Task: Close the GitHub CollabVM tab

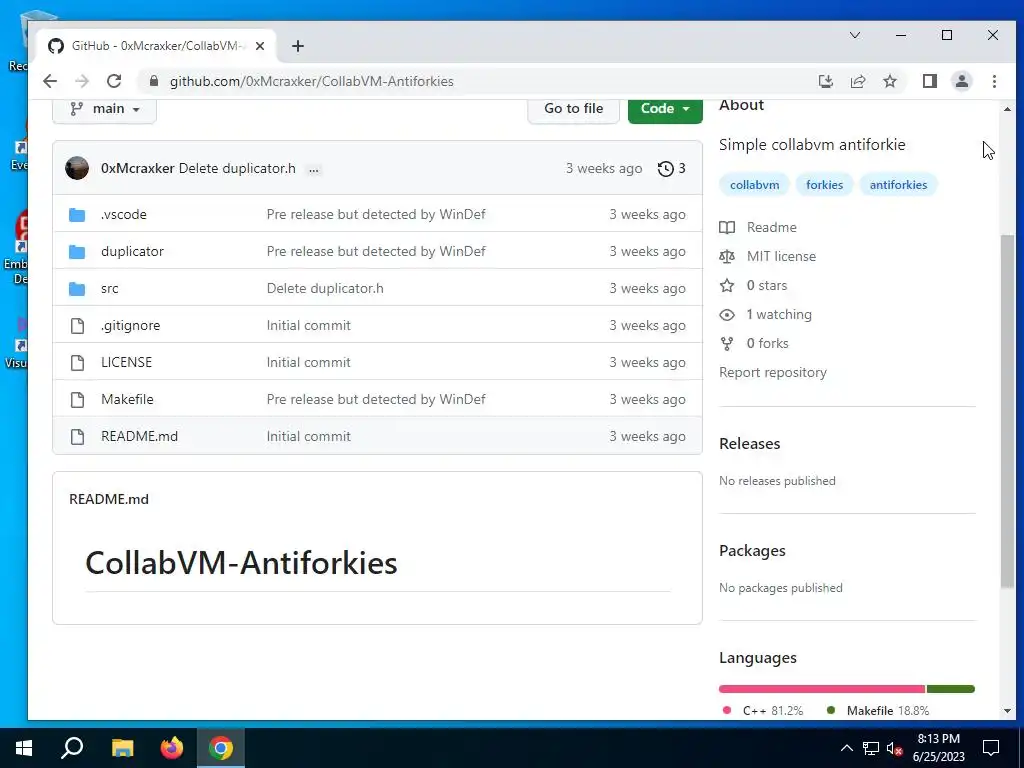Action: point(260,46)
